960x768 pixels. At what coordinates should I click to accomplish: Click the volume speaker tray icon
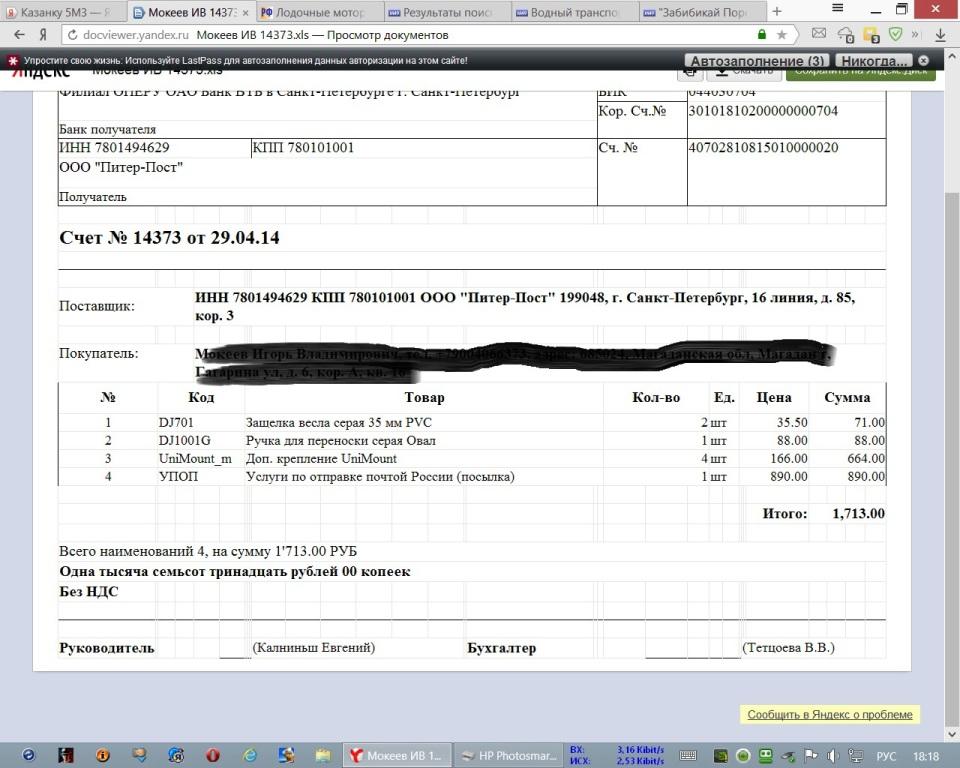834,756
